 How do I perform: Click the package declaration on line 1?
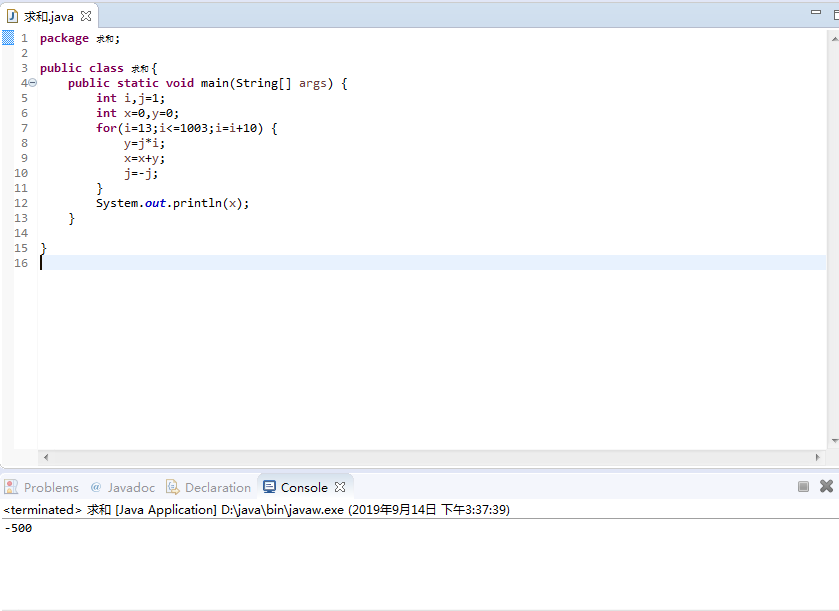click(80, 39)
